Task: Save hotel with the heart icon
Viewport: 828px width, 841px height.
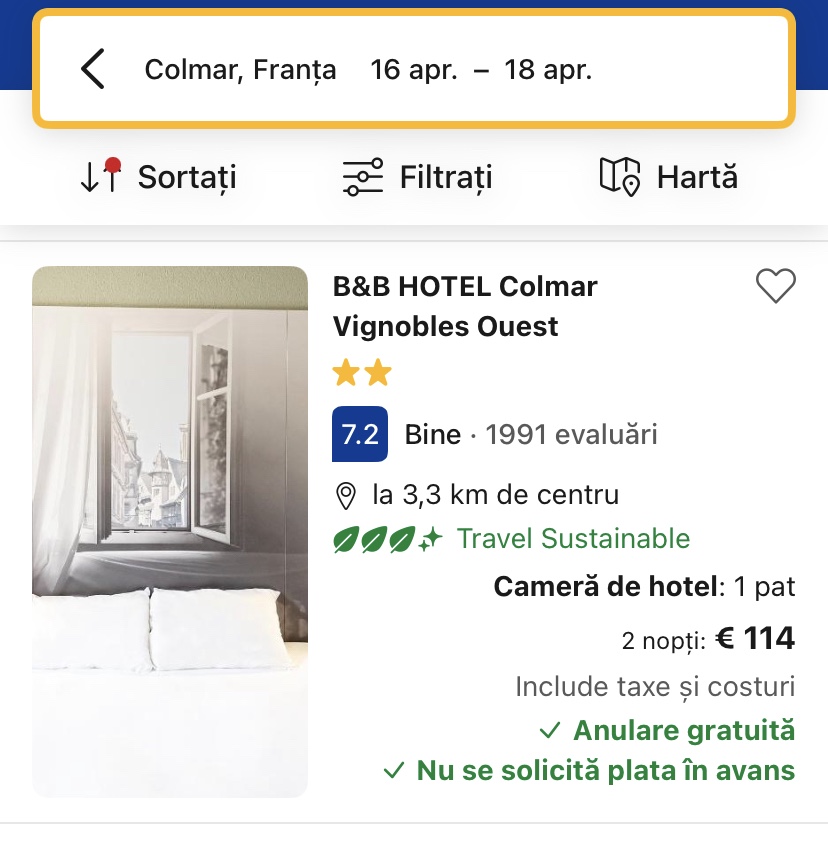Action: coord(775,287)
